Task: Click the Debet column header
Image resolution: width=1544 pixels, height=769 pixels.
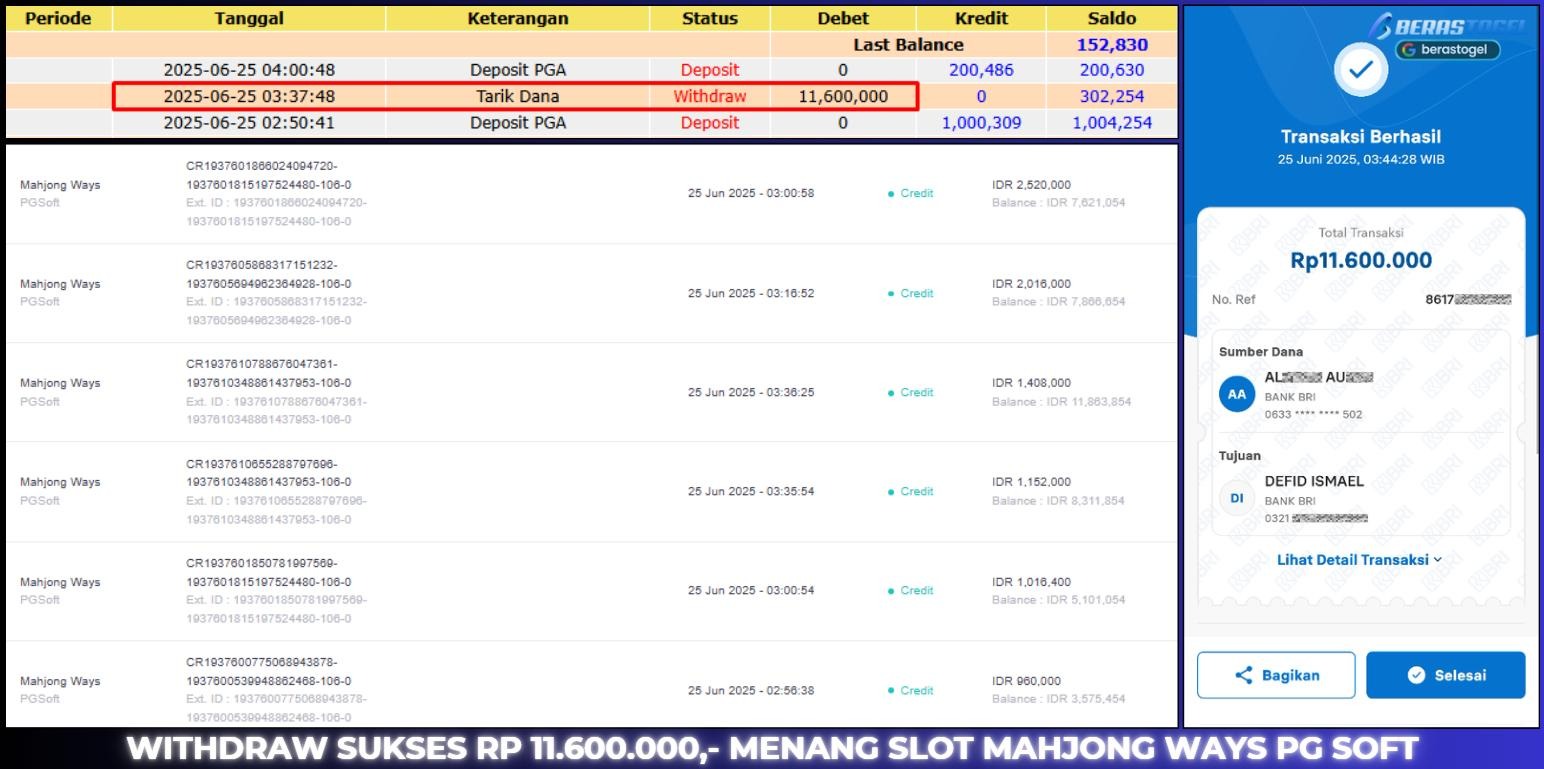Action: coord(843,18)
